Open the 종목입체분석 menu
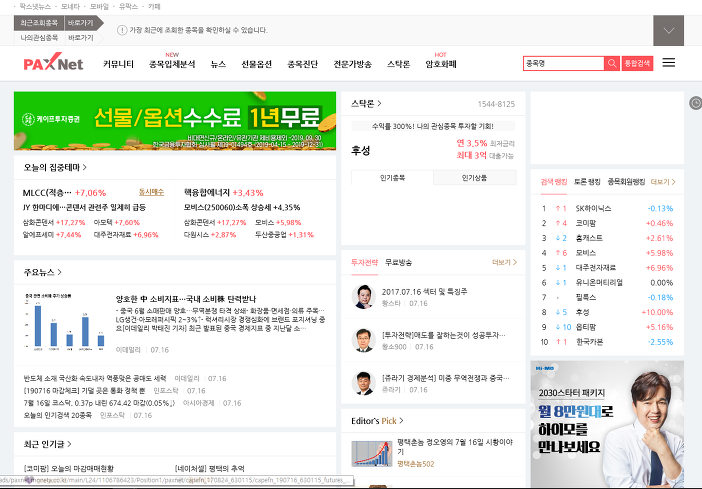The height and width of the screenshot is (489, 702). (x=172, y=64)
